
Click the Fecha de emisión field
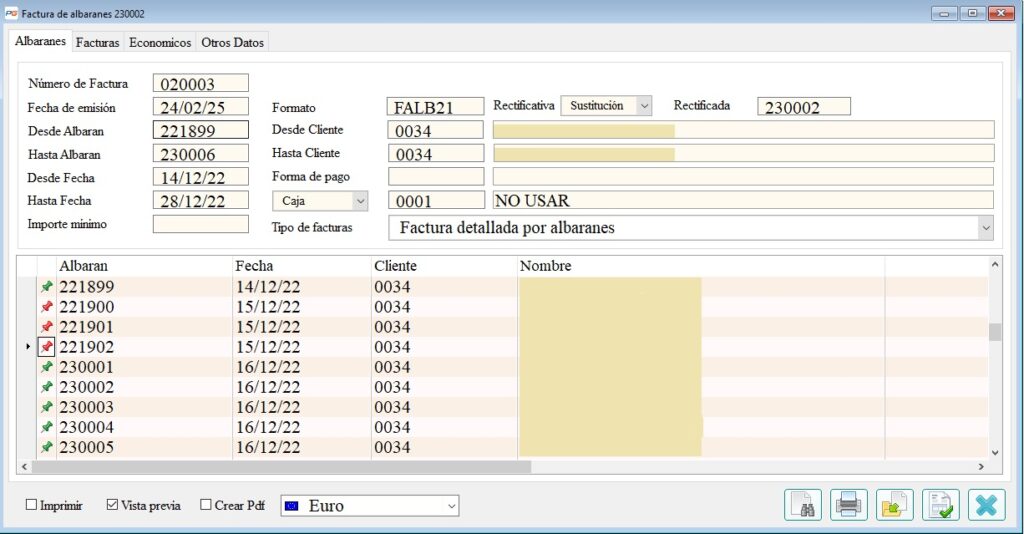(x=200, y=107)
